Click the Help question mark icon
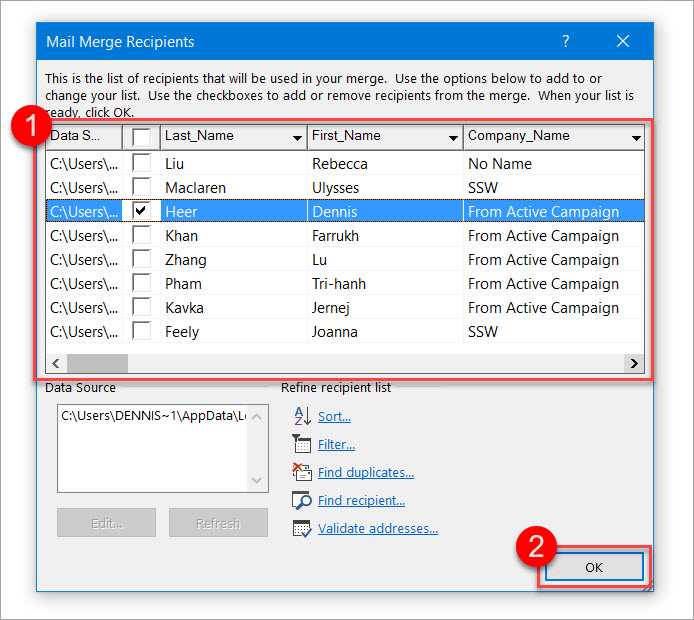 (x=566, y=42)
